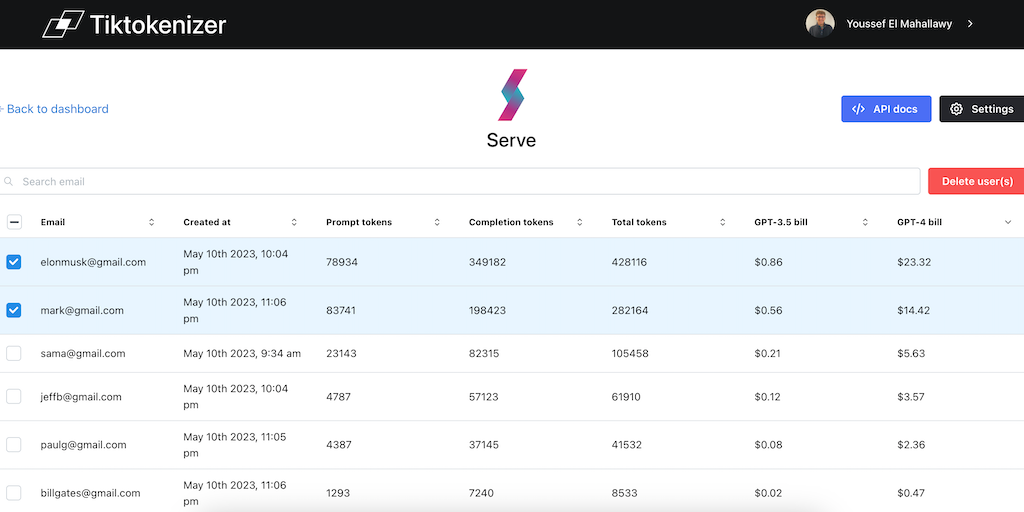The height and width of the screenshot is (512, 1024).
Task: Click GPT-4 bill value $3.57
Action: [x=911, y=396]
